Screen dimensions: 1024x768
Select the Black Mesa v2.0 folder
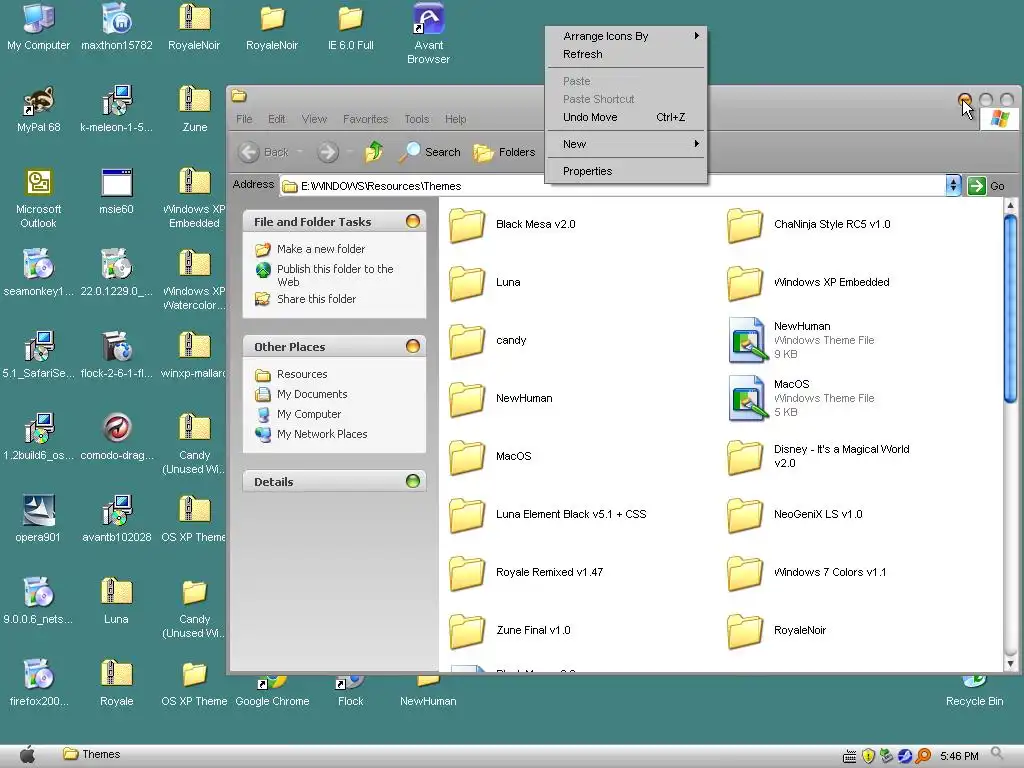click(513, 225)
